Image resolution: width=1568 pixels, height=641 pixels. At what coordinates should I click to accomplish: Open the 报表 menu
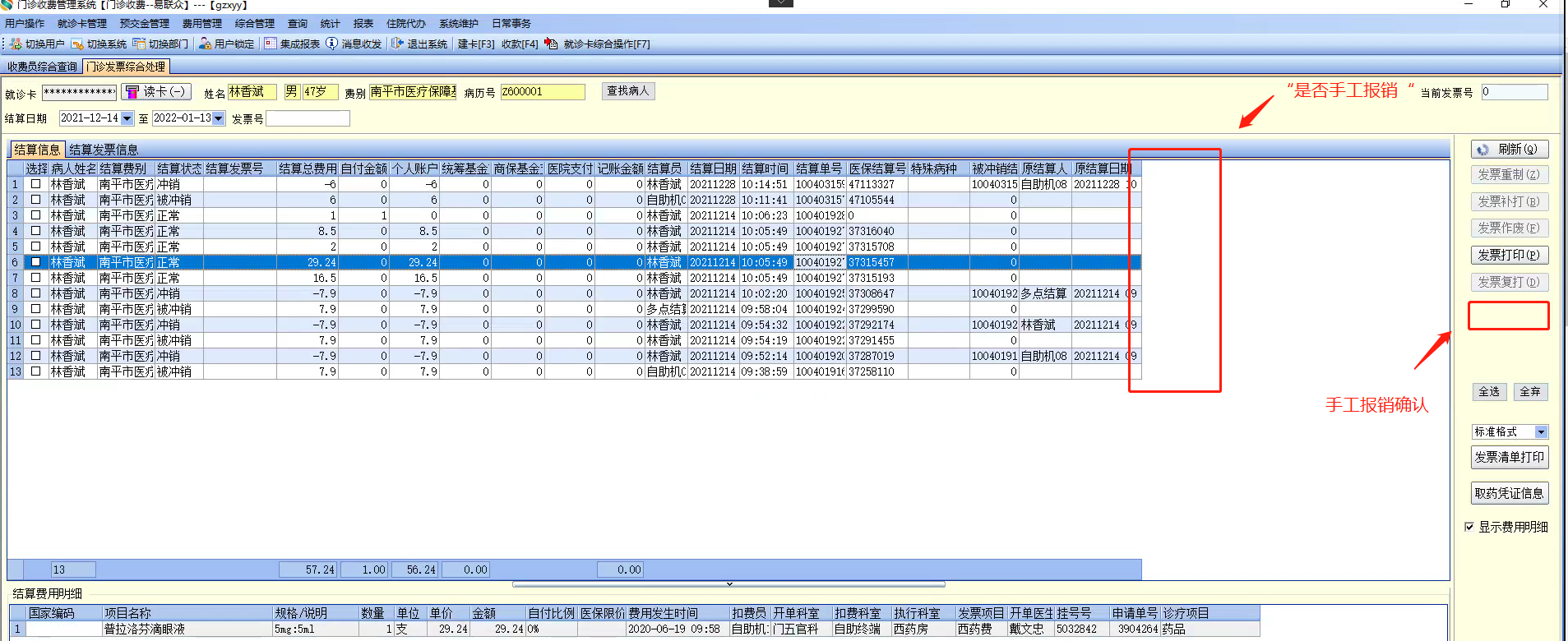point(363,24)
